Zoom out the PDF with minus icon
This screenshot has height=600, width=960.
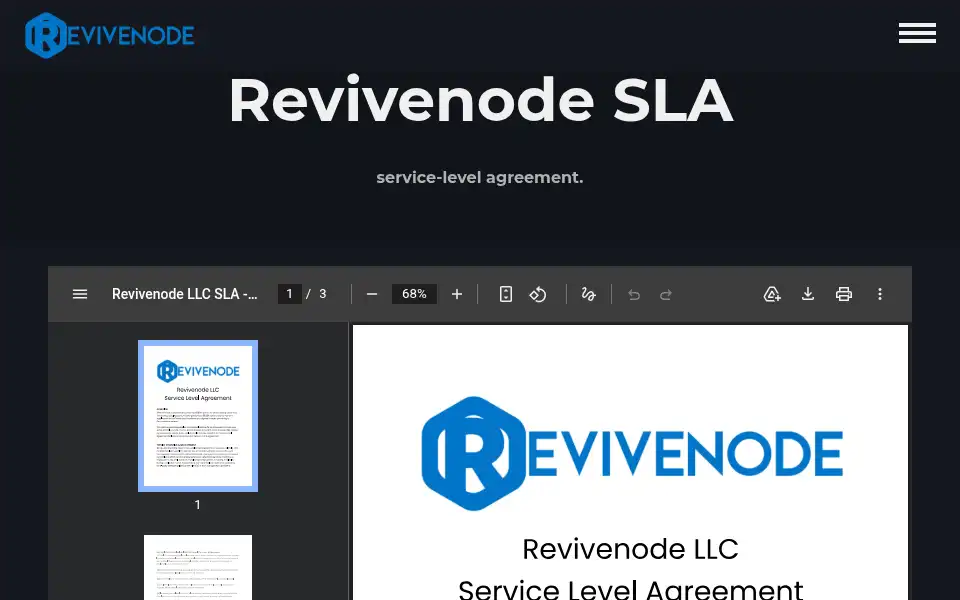(372, 294)
